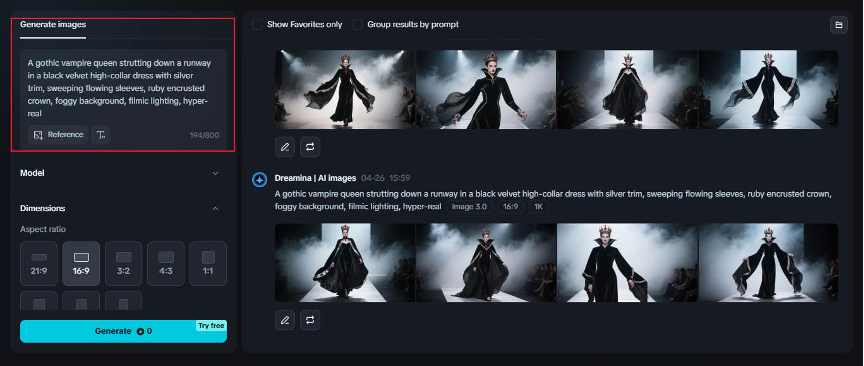Click the 16:9 tag in result header
This screenshot has width=864, height=366.
511,207
